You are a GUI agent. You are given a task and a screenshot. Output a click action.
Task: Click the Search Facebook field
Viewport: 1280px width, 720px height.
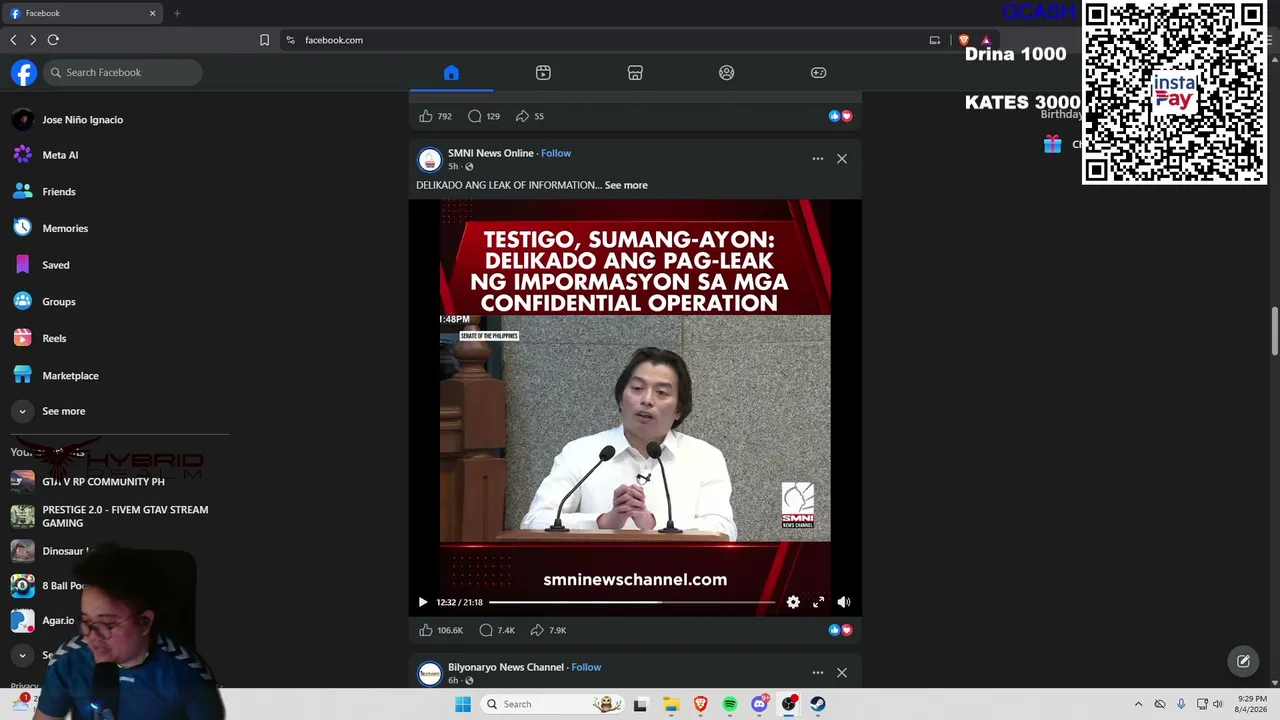tap(123, 72)
